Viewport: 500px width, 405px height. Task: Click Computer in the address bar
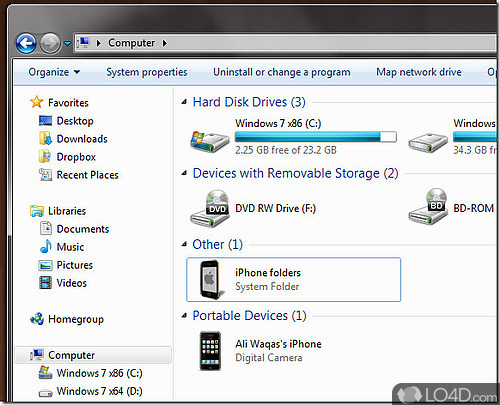[x=131, y=43]
